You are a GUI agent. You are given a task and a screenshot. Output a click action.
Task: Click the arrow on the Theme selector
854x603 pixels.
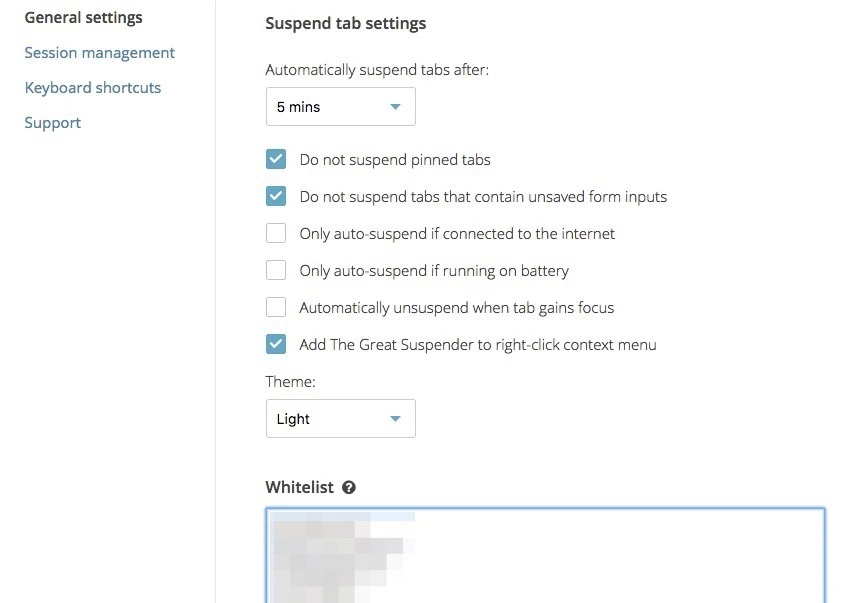pyautogui.click(x=395, y=419)
